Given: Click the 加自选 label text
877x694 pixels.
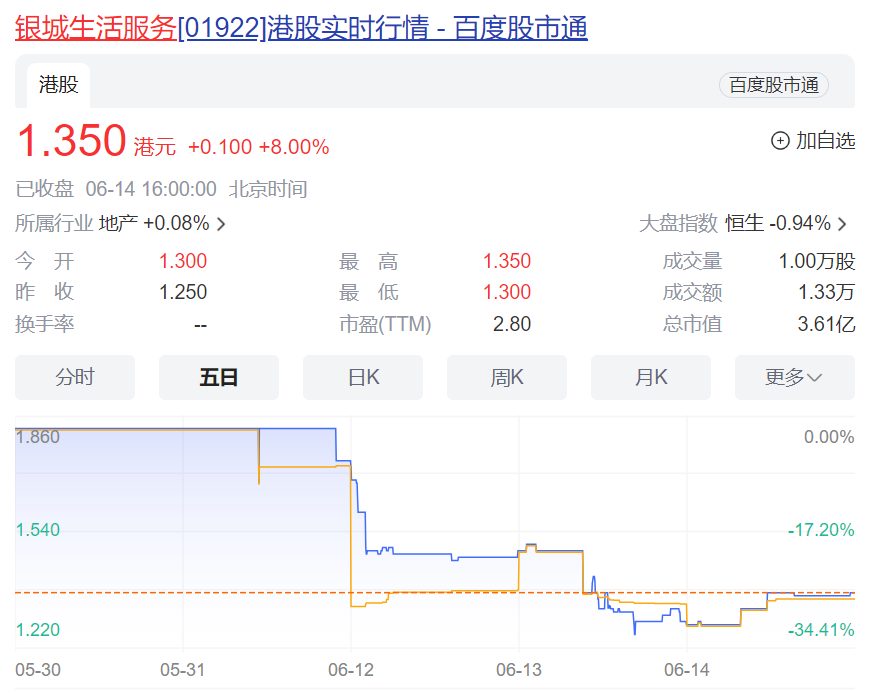Looking at the screenshot, I should click(x=826, y=140).
